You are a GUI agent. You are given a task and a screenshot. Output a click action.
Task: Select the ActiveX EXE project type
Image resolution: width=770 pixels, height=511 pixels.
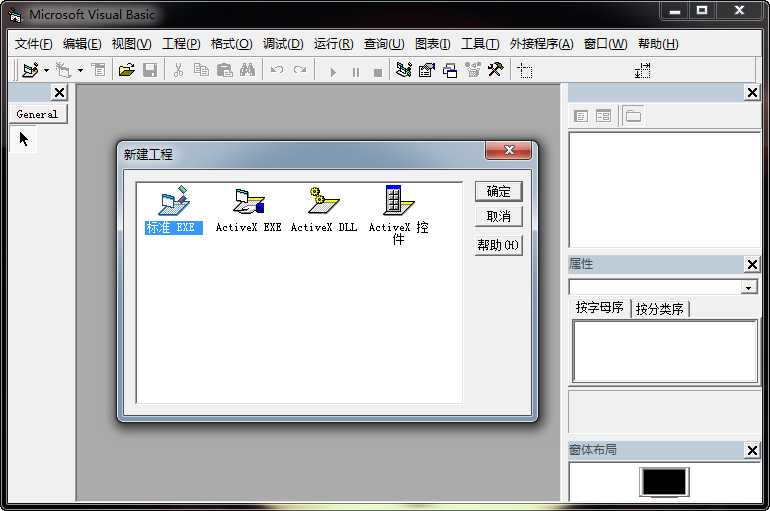248,210
